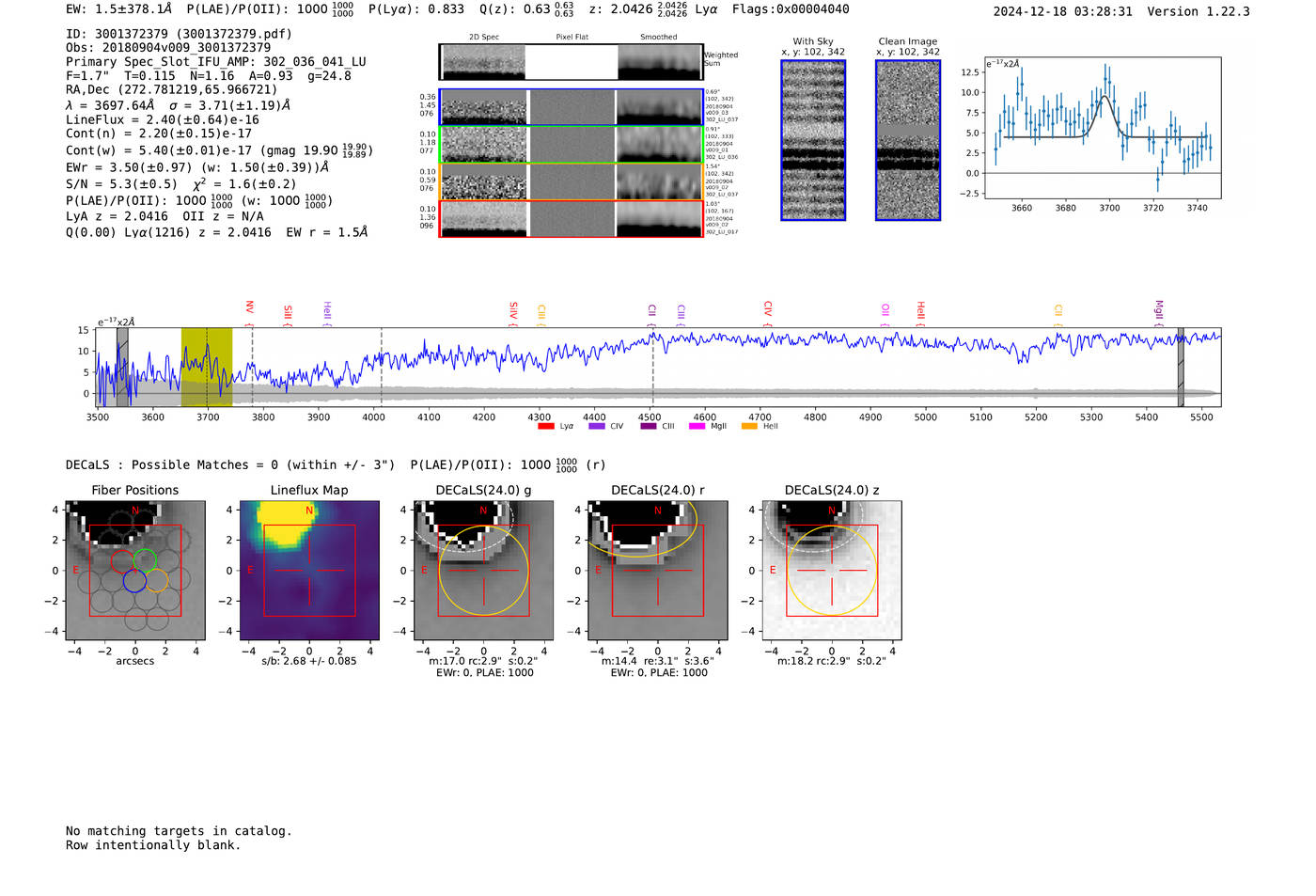Viewport: 1316px width, 896px height.
Task: Click 'm:14.4 re:3.1" s:3.6"' under DECaLS r
Action: [657, 661]
